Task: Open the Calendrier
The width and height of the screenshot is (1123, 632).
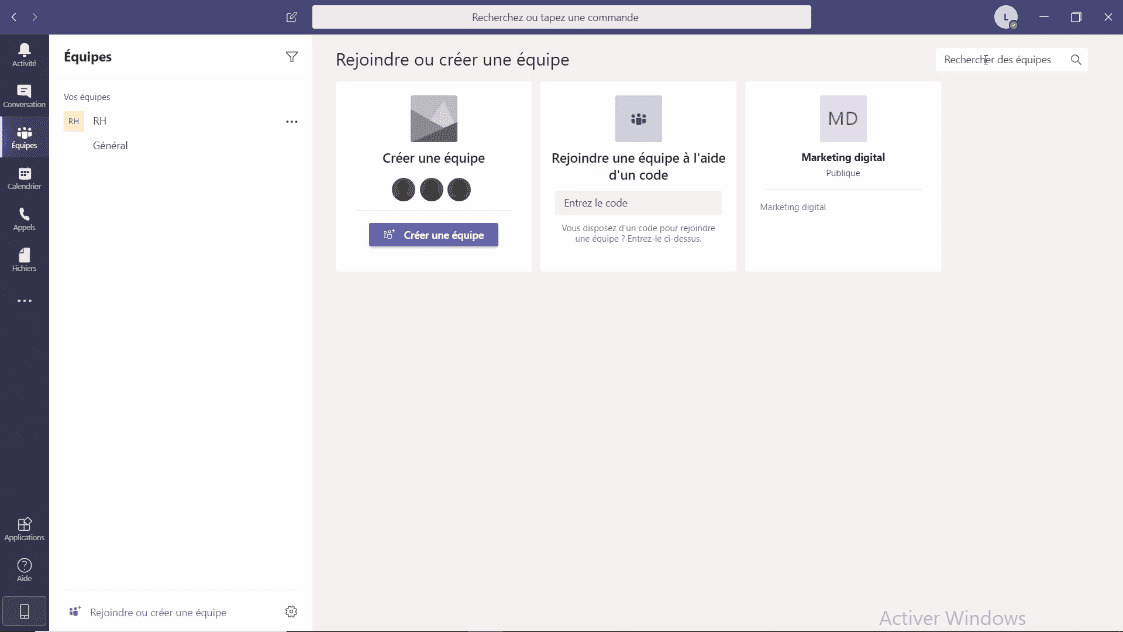Action: (23, 177)
